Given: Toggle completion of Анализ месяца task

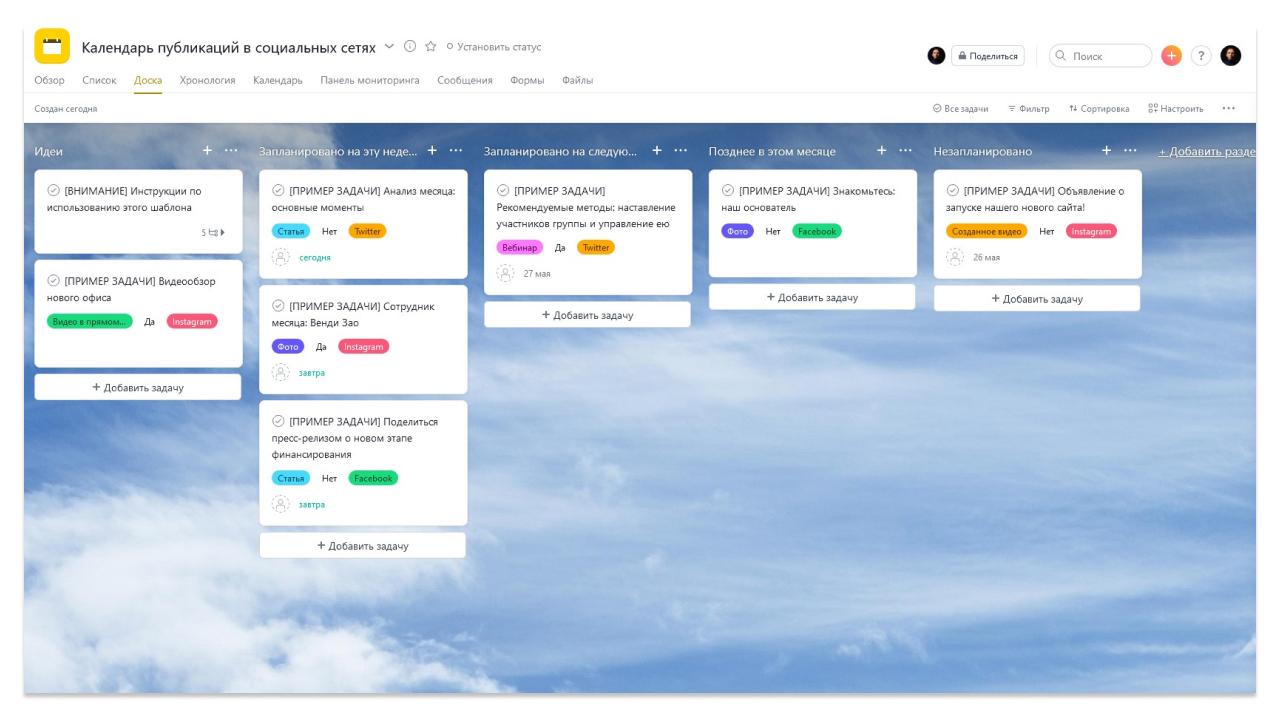Looking at the screenshot, I should click(279, 190).
